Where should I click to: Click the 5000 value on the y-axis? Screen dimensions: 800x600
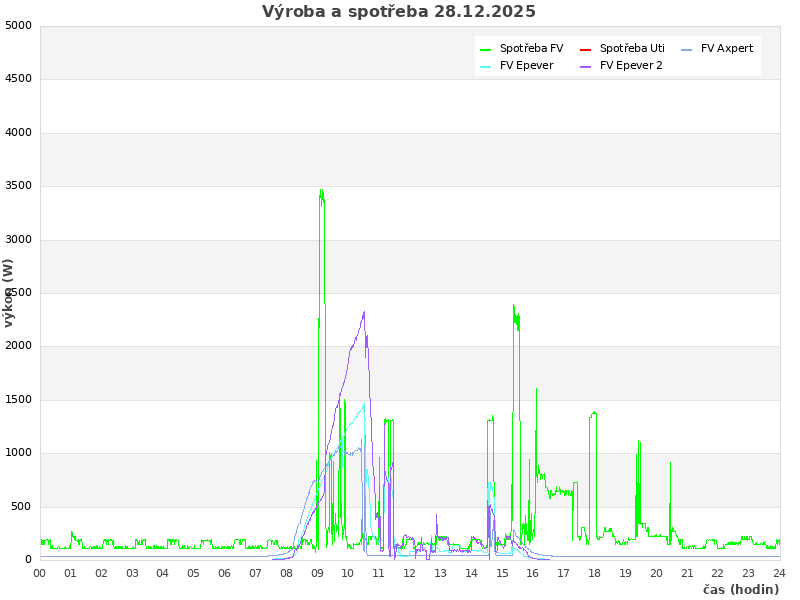18,25
